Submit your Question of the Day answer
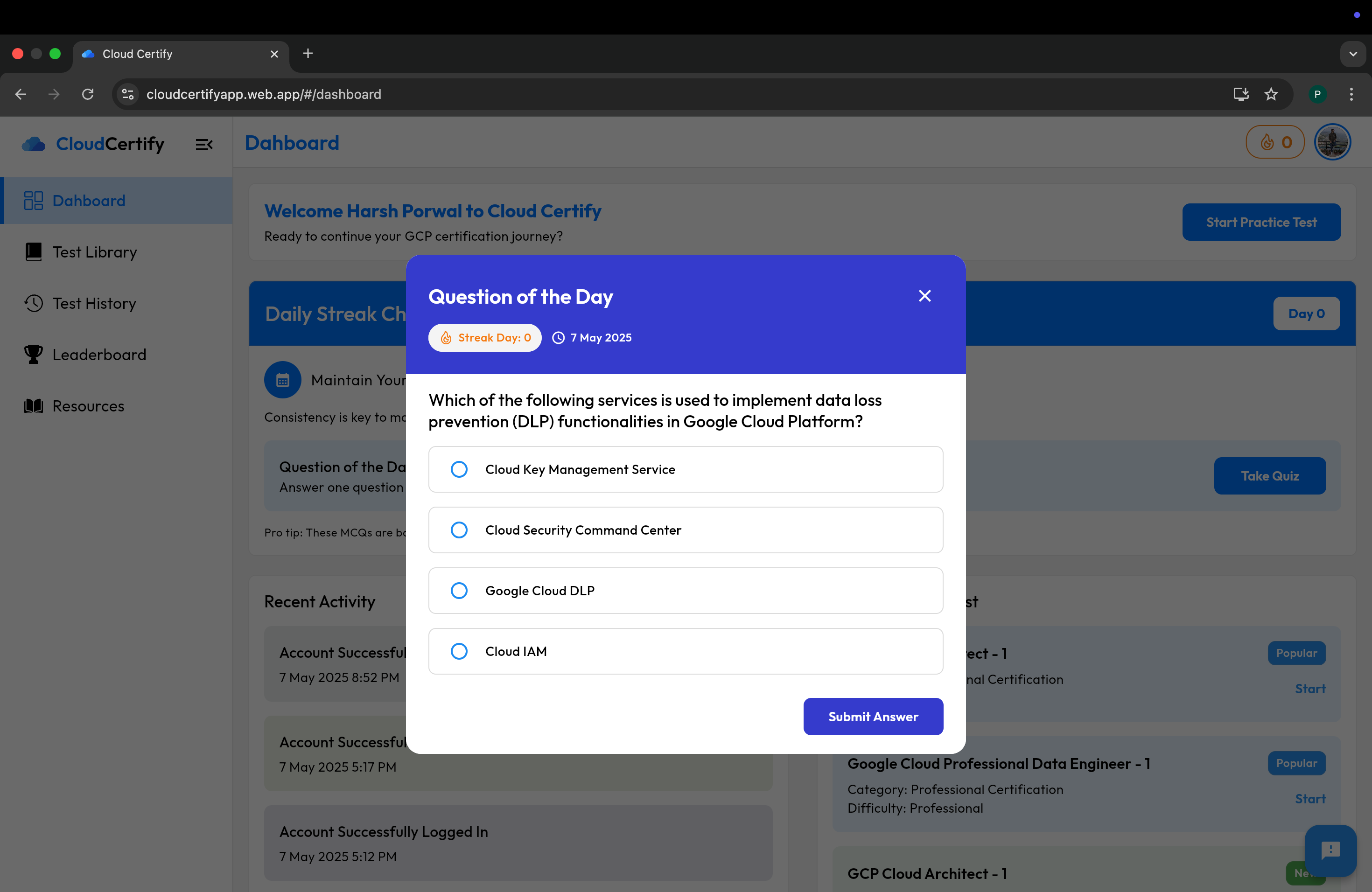Viewport: 1372px width, 892px height. 873,716
